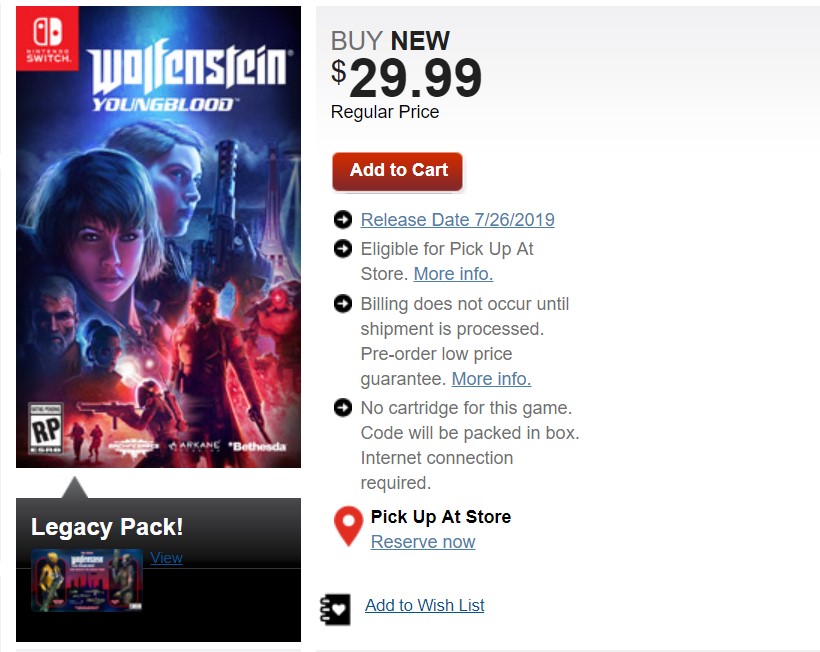Open the View link beside Legacy Pack
The height and width of the screenshot is (652, 820).
click(x=167, y=558)
